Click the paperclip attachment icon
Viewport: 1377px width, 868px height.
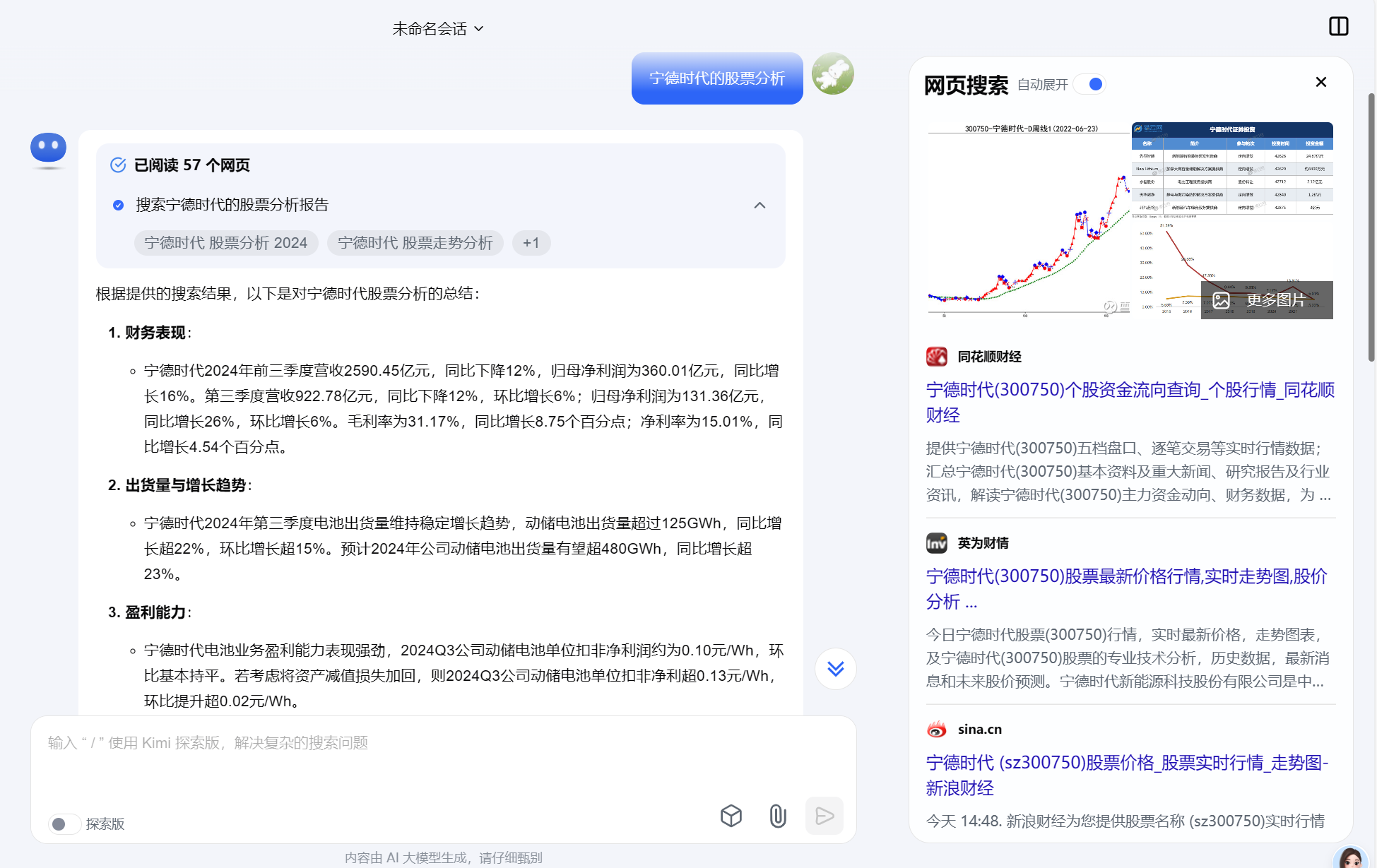[x=777, y=816]
